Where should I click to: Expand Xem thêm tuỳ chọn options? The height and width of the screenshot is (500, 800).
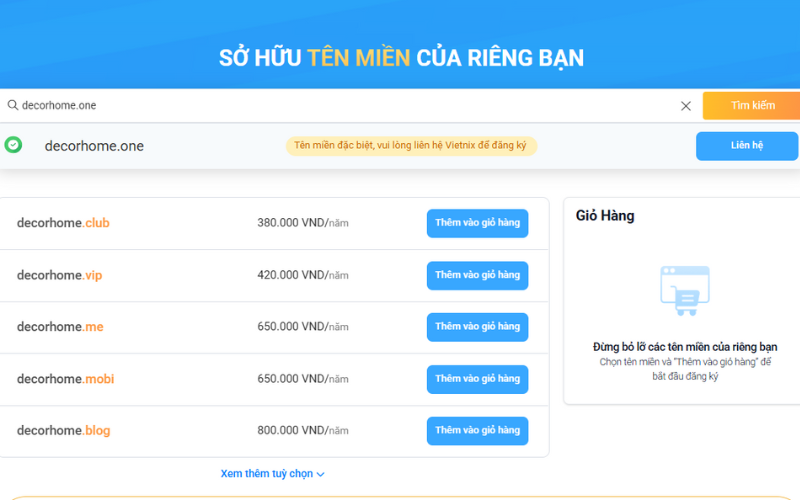[x=267, y=474]
